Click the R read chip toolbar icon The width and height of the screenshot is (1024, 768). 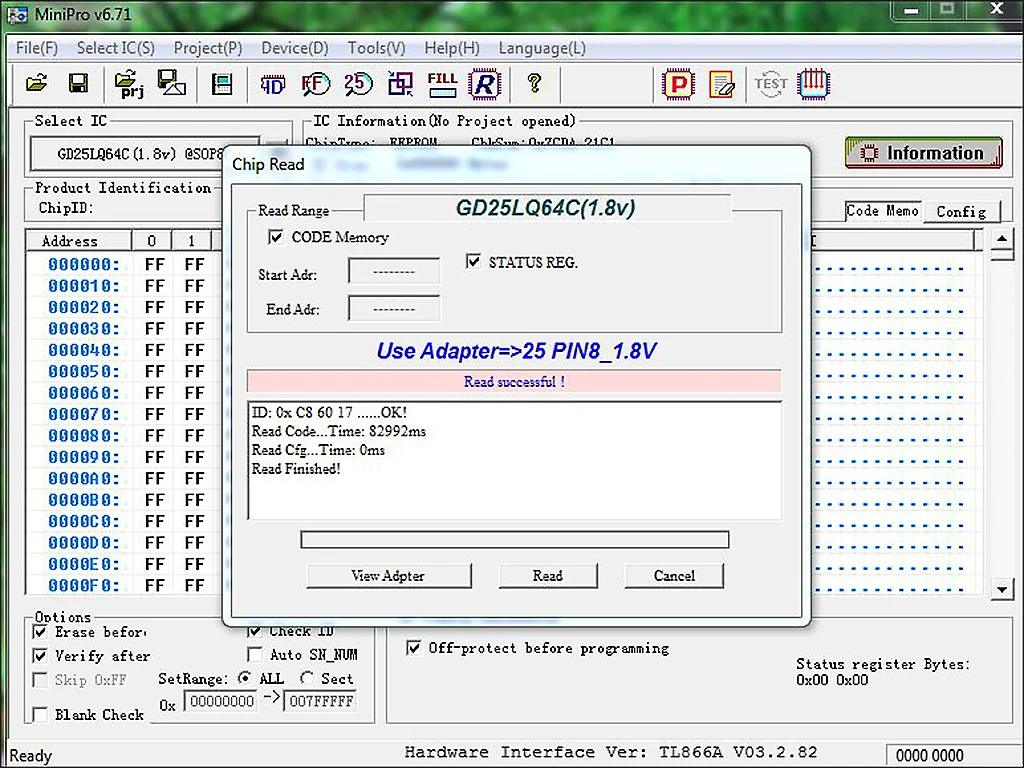(x=485, y=84)
